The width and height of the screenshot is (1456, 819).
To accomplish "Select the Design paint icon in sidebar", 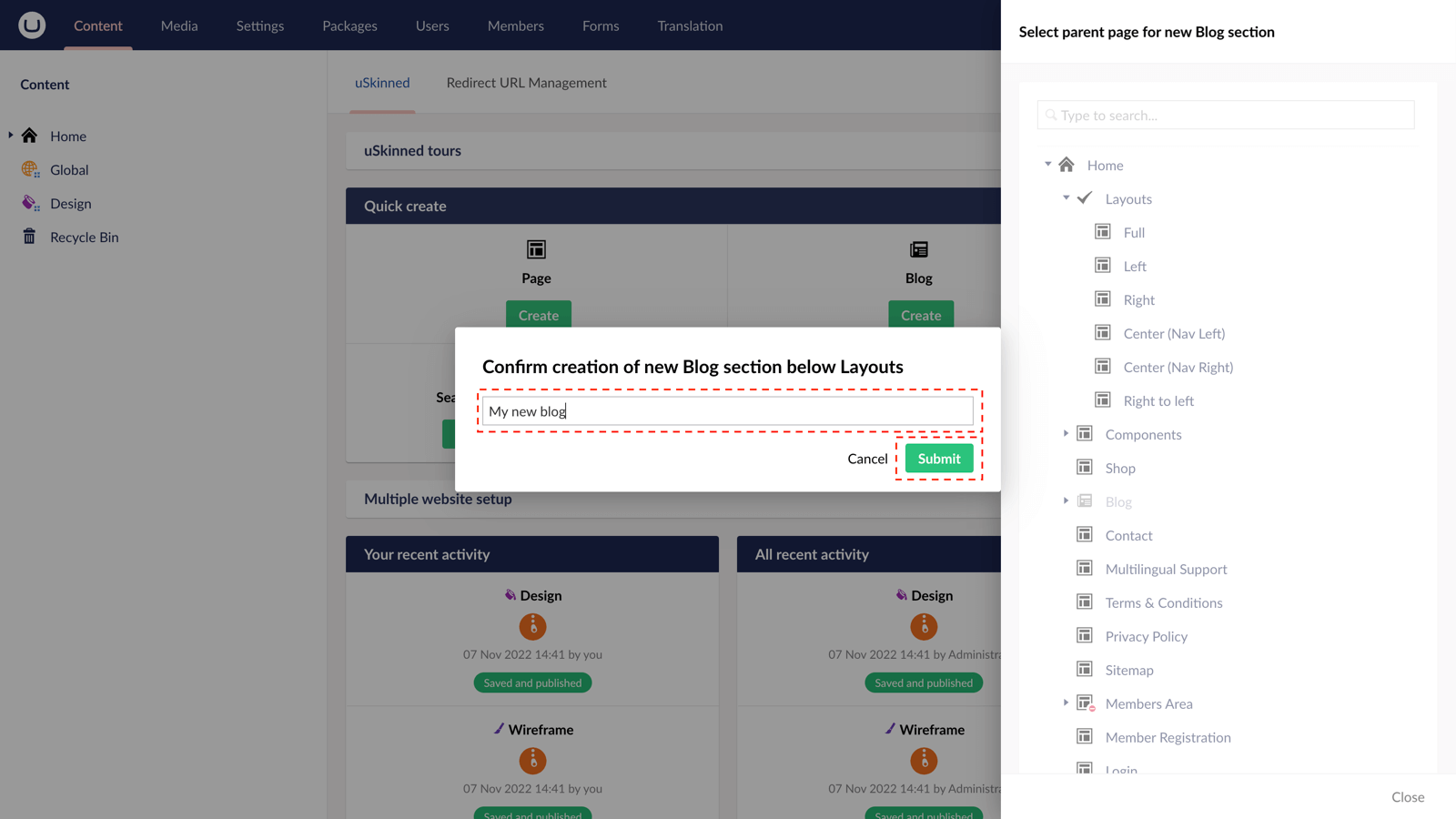I will point(30,203).
